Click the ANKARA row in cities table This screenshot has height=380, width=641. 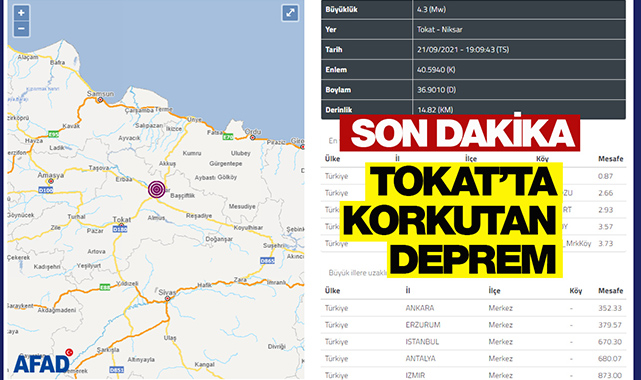(473, 308)
